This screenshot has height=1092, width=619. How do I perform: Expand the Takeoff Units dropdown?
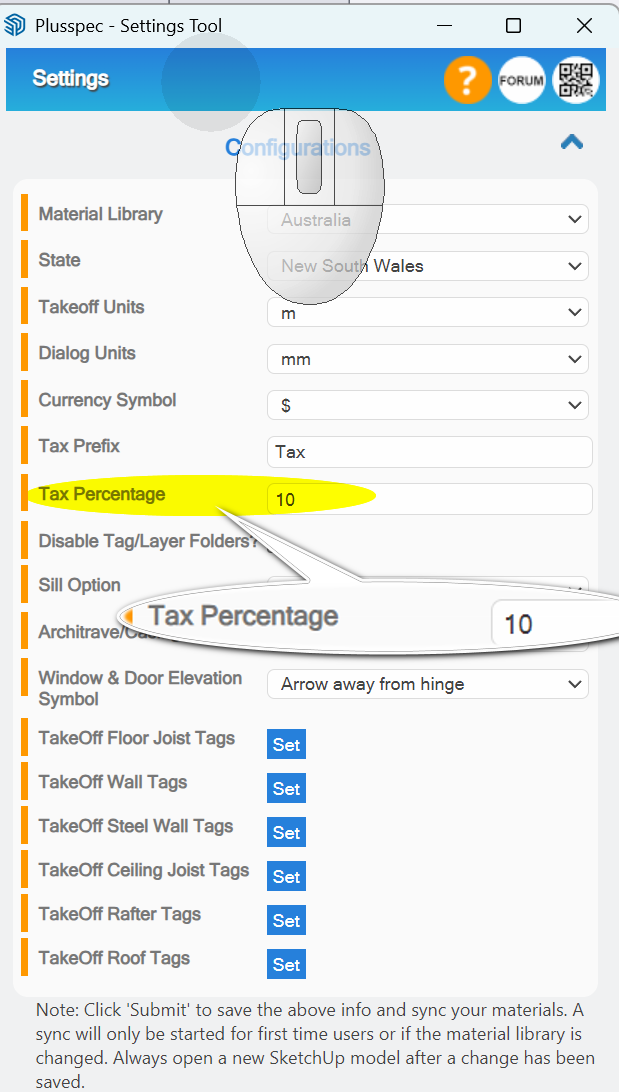(x=428, y=313)
